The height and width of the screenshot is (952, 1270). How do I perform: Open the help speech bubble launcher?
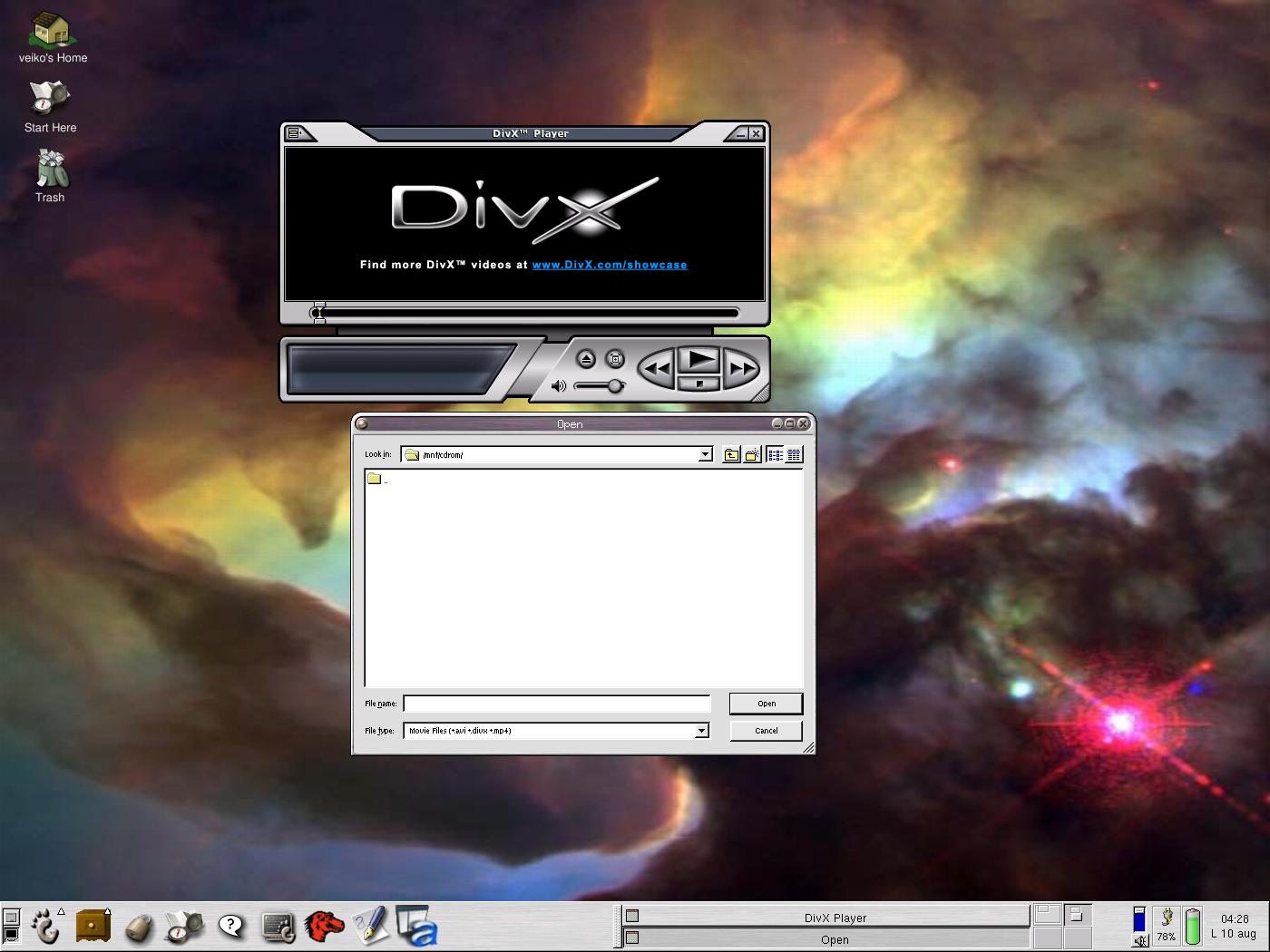coord(232,926)
